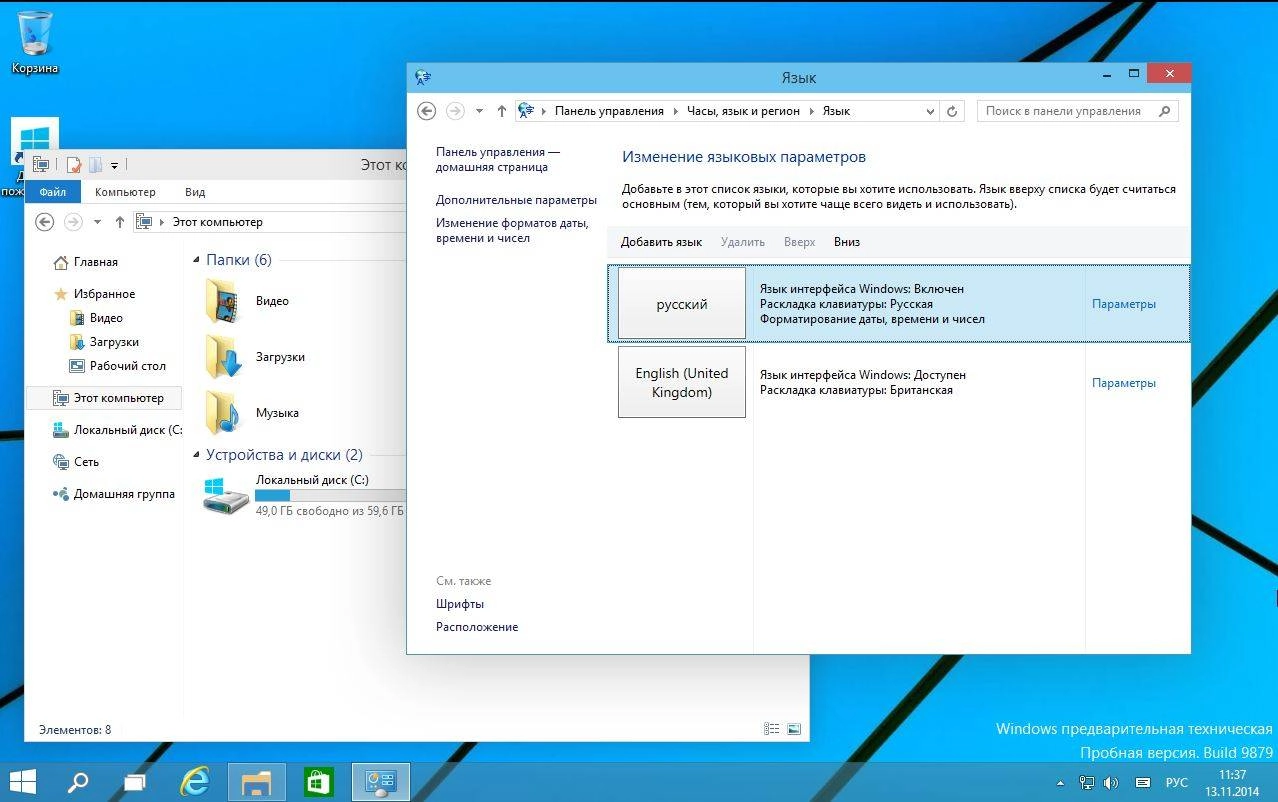The width and height of the screenshot is (1278, 802).
Task: Open the Музыка folder icon
Action: (222, 412)
